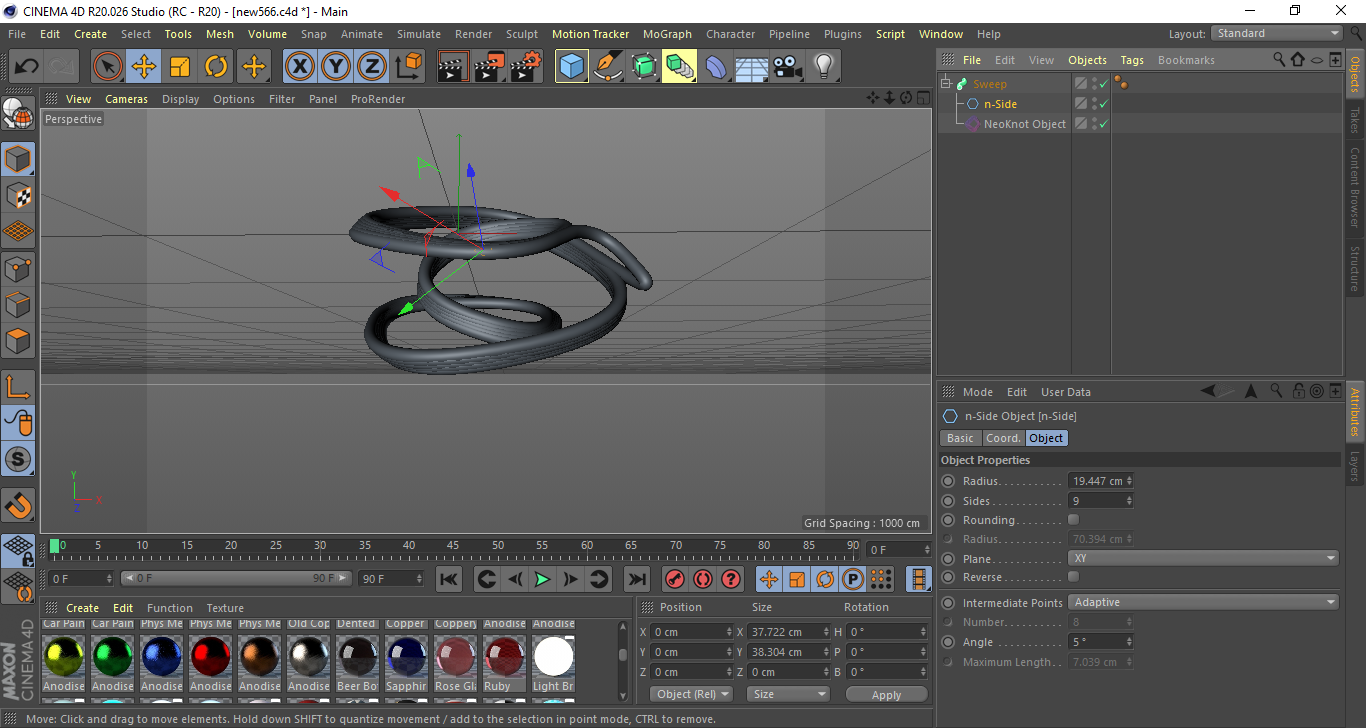1366x728 pixels.
Task: Toggle X axis lock
Action: coord(299,67)
